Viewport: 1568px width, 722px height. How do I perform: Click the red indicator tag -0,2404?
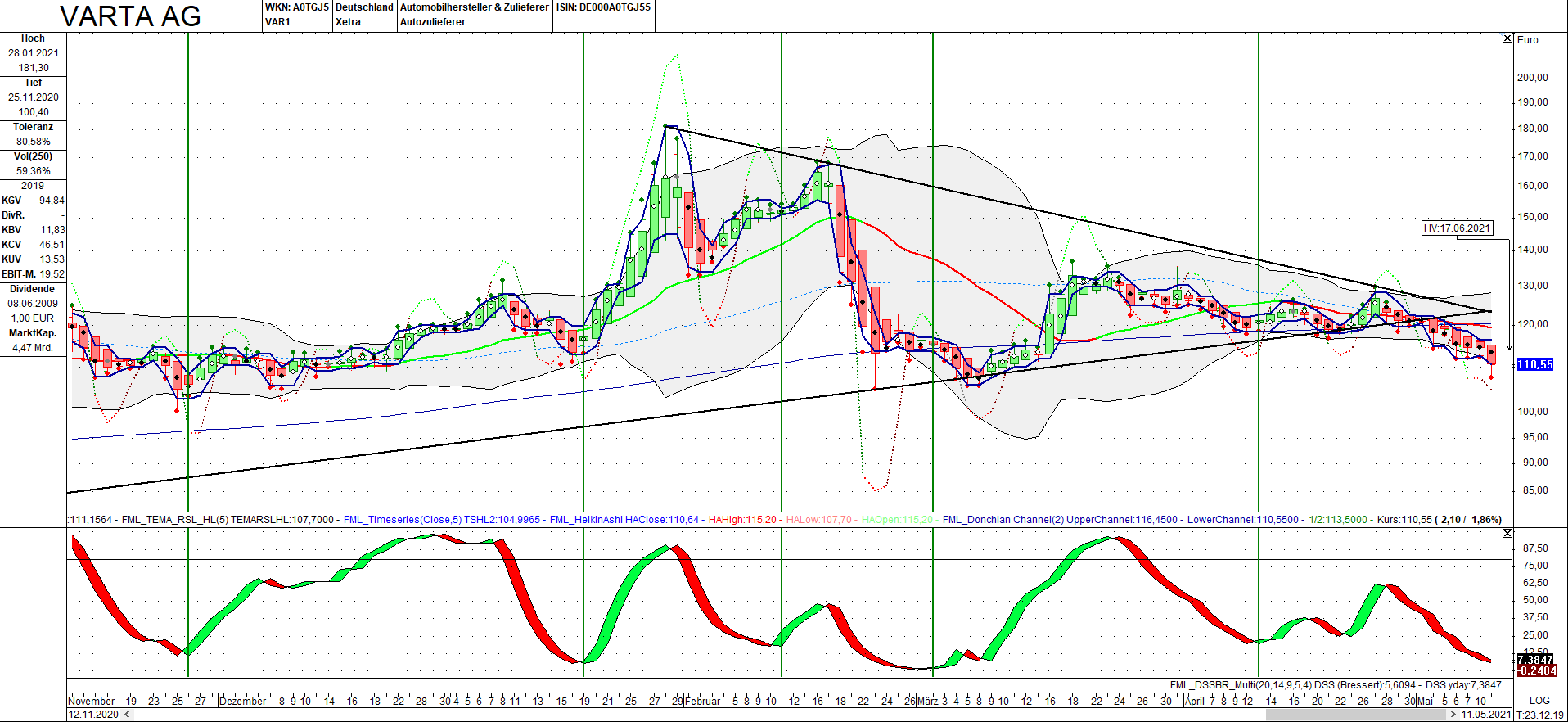pyautogui.click(x=1536, y=671)
